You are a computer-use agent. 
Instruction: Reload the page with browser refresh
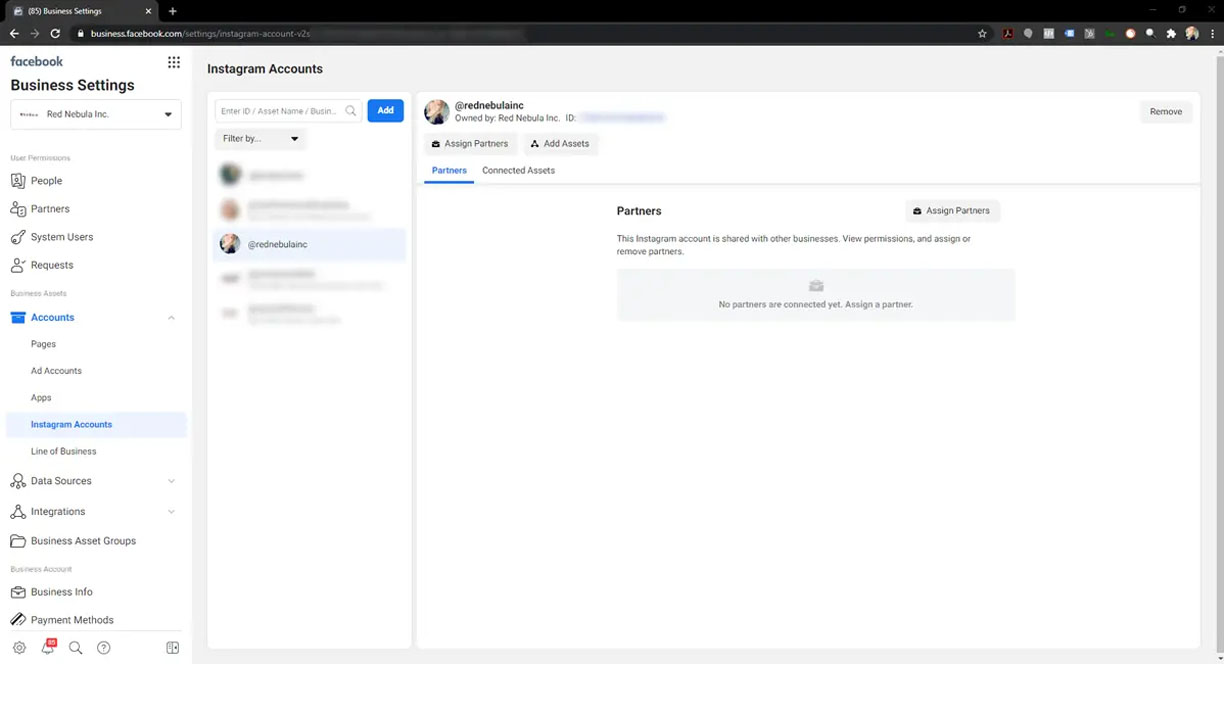[x=55, y=33]
